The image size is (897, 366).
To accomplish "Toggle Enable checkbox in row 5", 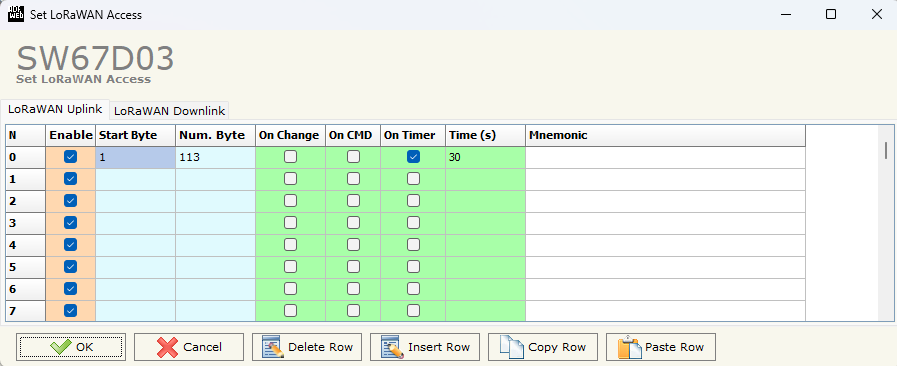I will [70, 266].
